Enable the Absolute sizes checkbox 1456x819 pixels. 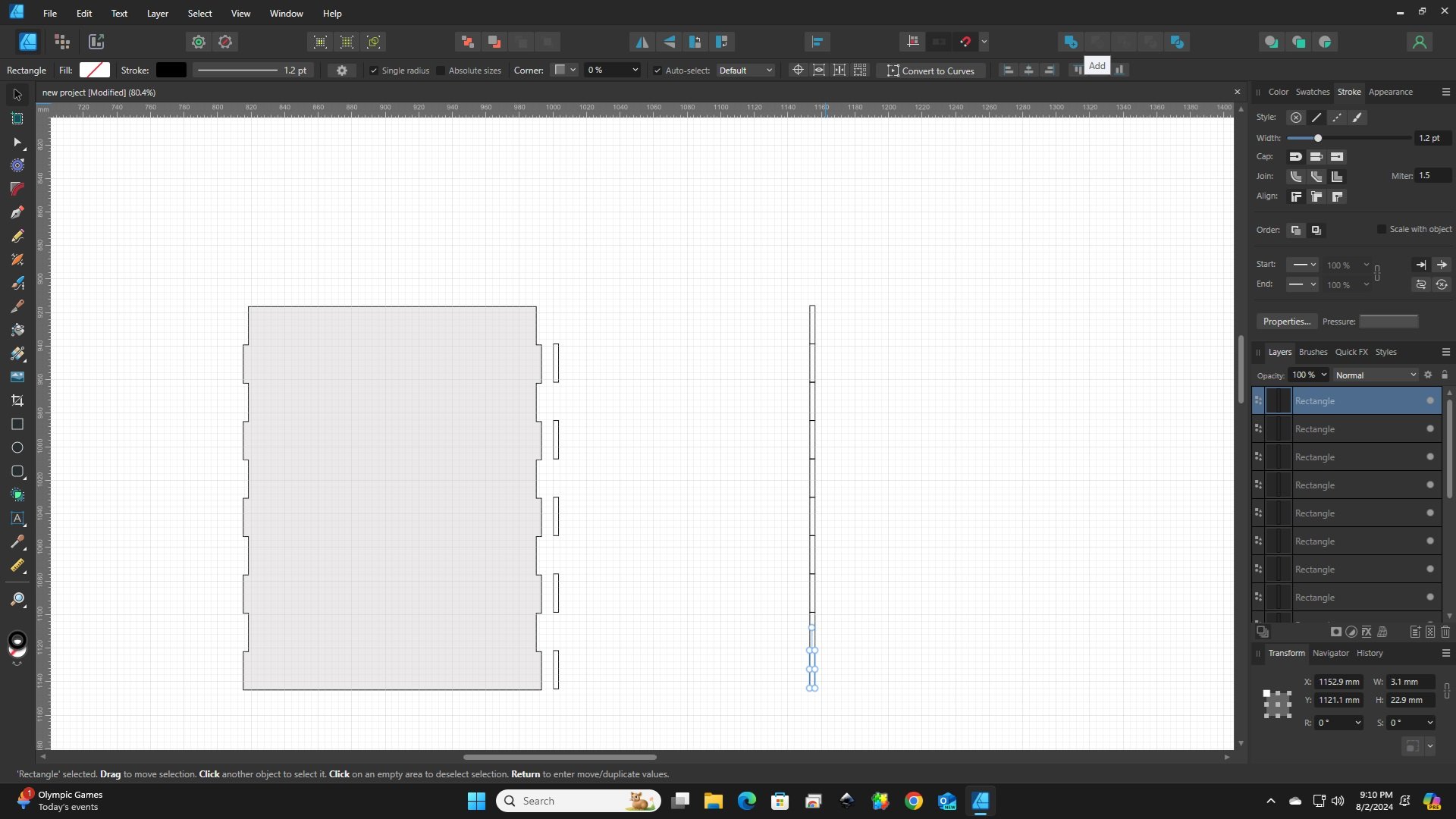(441, 71)
